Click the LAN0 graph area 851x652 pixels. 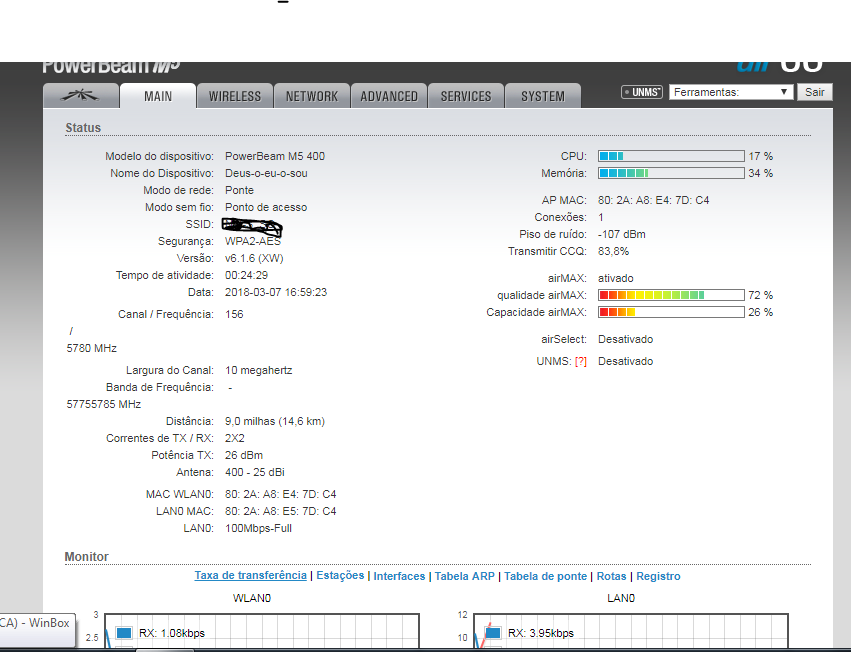tap(631, 631)
